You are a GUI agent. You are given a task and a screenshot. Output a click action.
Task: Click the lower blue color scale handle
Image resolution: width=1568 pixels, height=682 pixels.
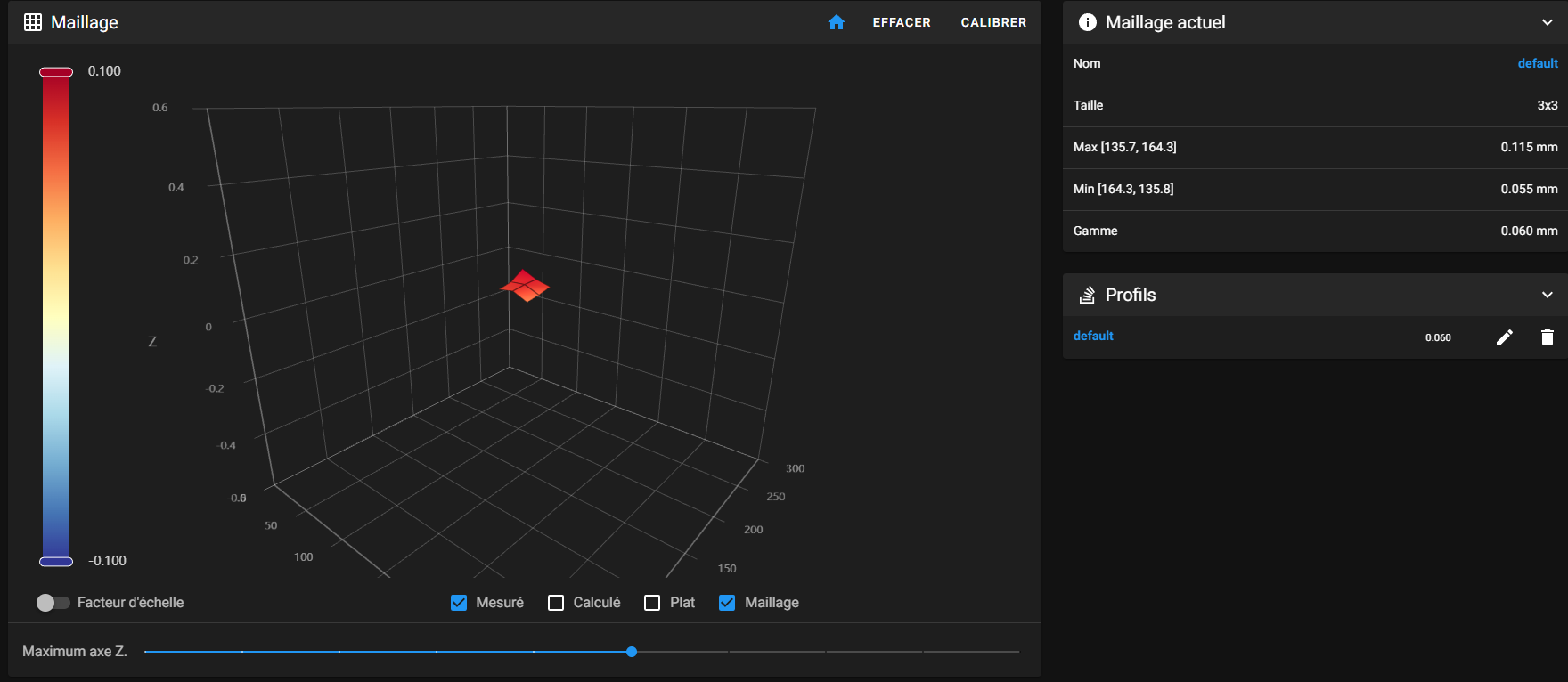56,561
